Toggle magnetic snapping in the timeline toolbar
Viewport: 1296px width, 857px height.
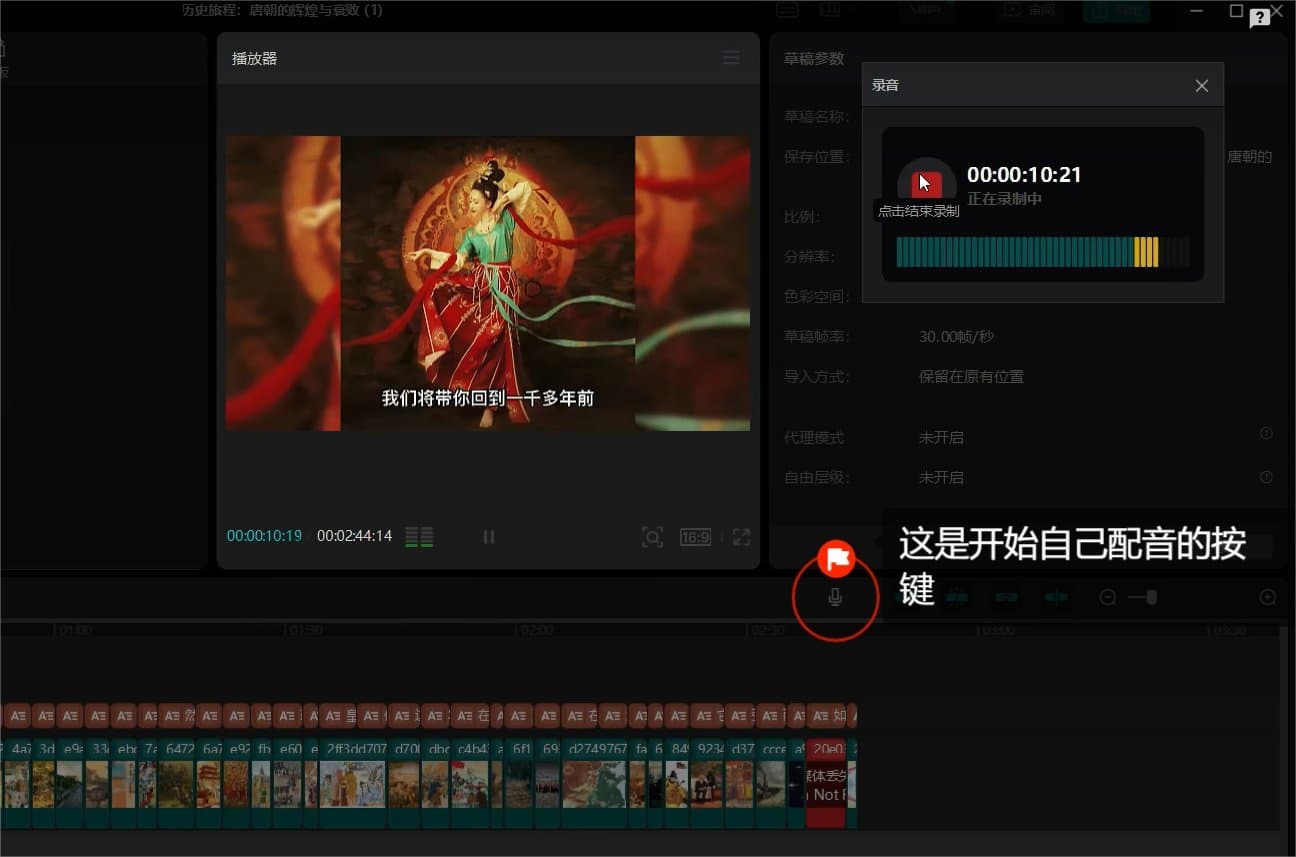point(956,597)
